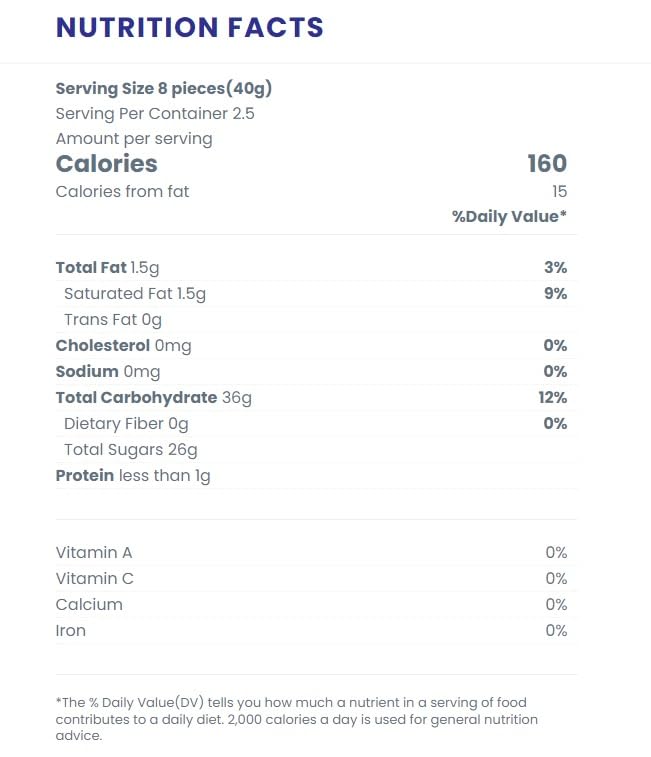Image resolution: width=651 pixels, height=757 pixels.
Task: Click the Protein less than 1g row
Action: point(133,476)
